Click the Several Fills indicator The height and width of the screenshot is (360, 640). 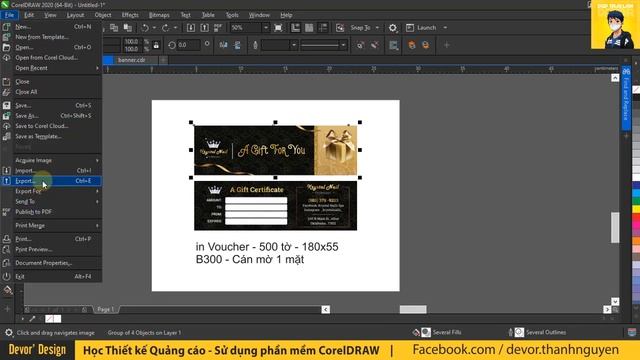(x=437, y=332)
